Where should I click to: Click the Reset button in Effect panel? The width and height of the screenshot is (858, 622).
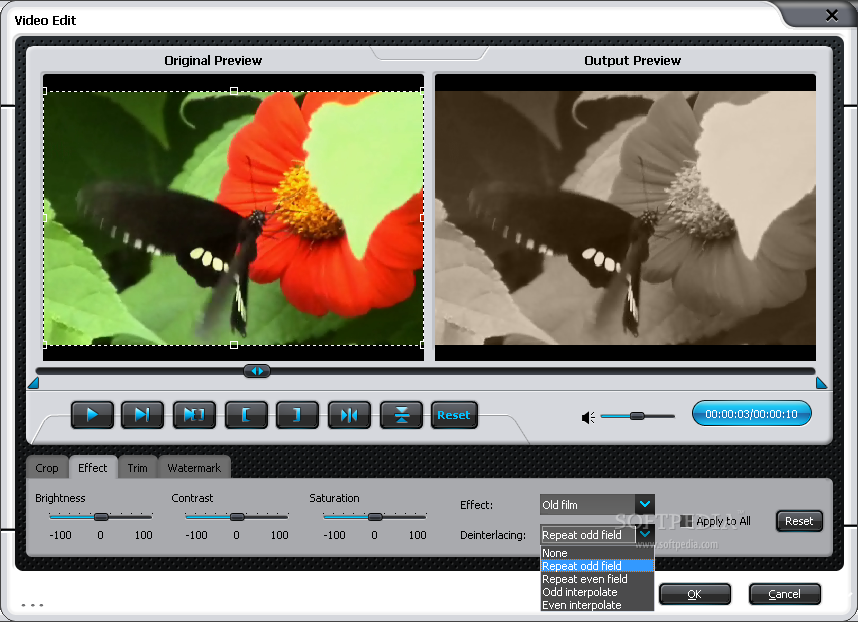coord(799,521)
